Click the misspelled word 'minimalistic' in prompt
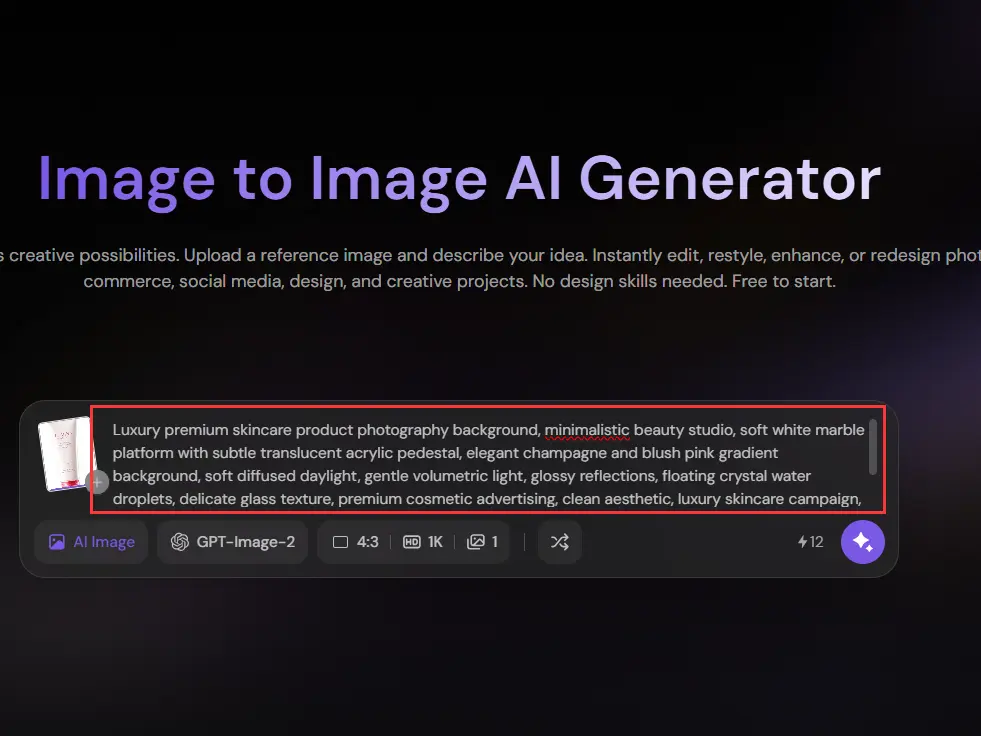 coord(587,431)
